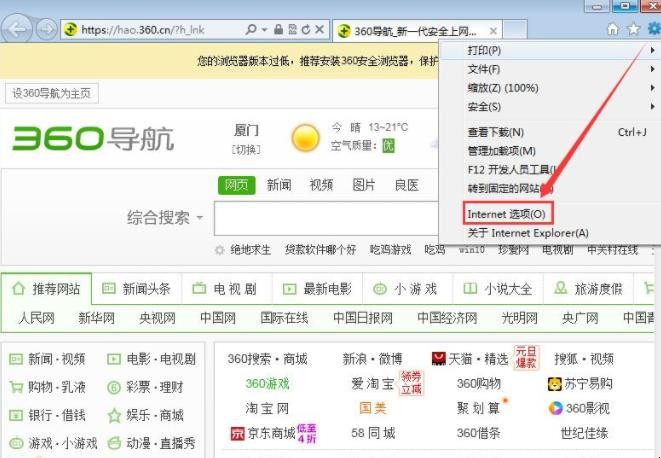Open the 推荐网站 tab
661x458 pixels.
click(46, 289)
